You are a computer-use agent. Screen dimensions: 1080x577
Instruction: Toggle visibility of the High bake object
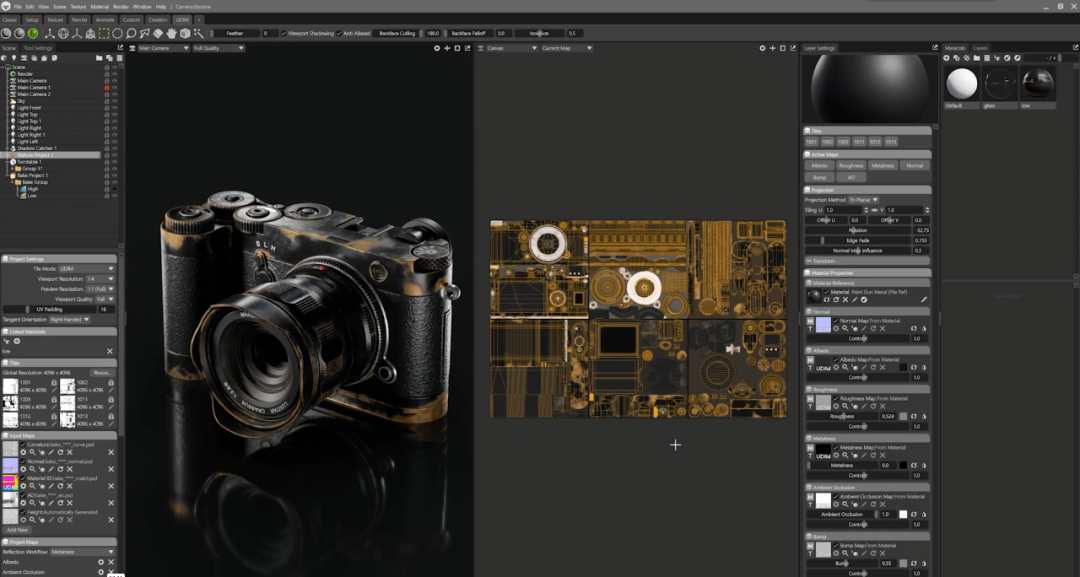point(114,189)
